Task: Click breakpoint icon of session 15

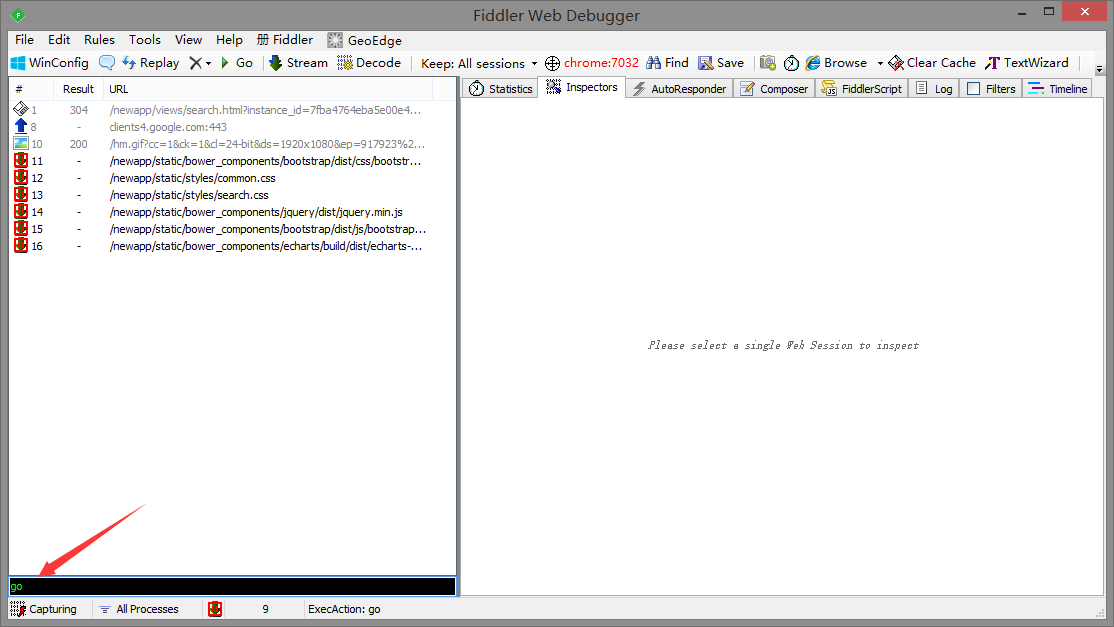Action: [21, 229]
